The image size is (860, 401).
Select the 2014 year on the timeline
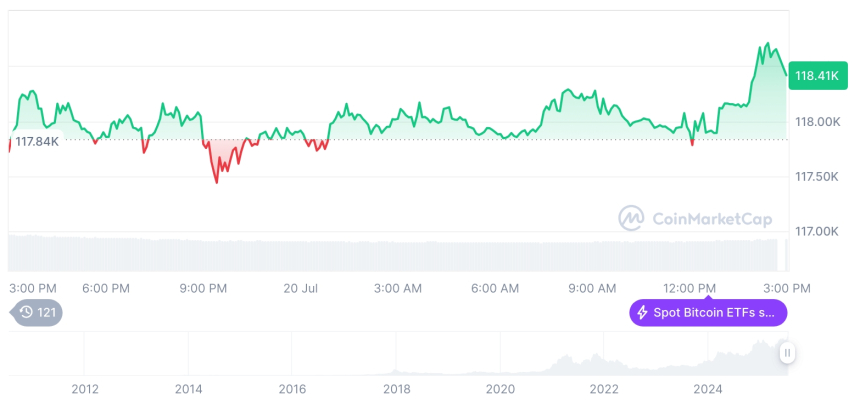188,389
